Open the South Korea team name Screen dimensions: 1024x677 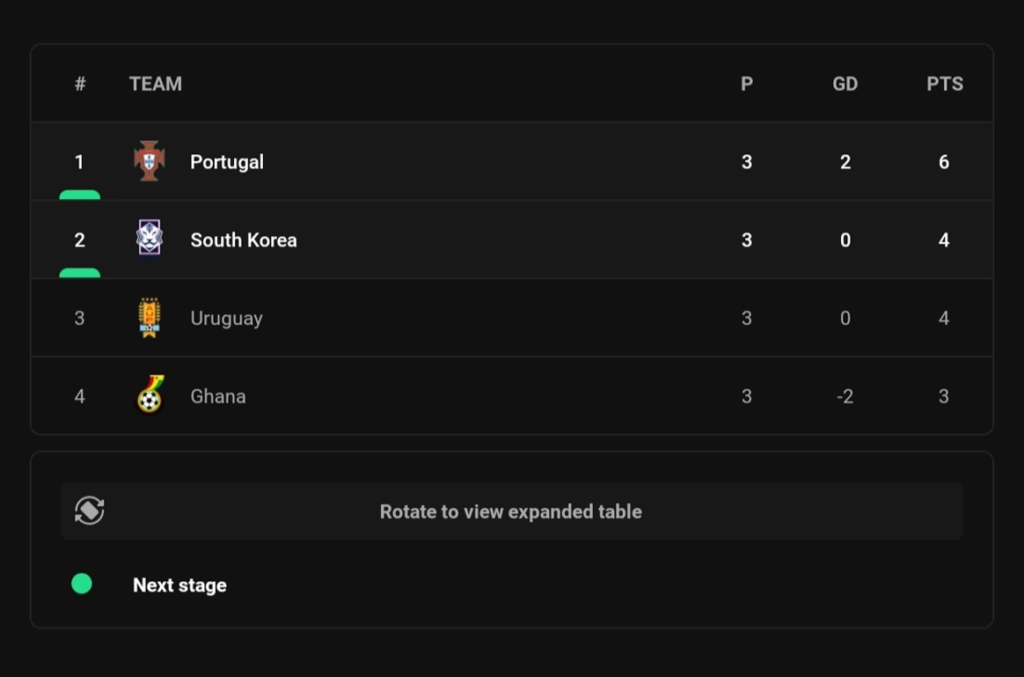click(244, 240)
